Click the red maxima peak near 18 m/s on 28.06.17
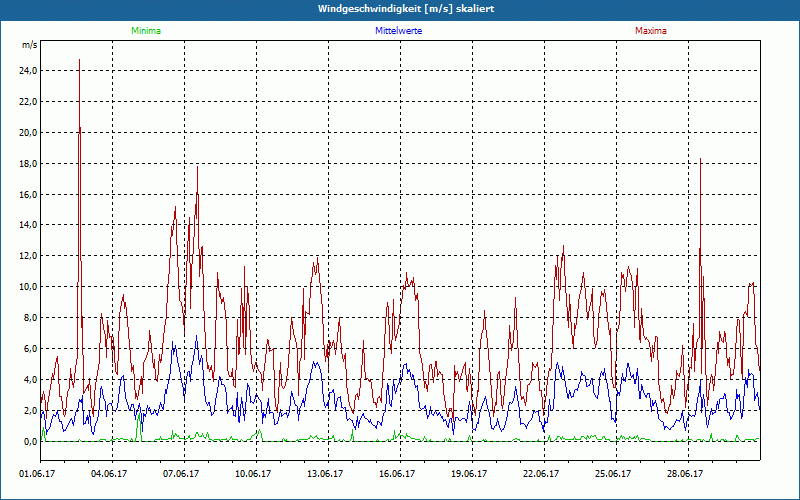Image resolution: width=800 pixels, height=500 pixels. coord(701,159)
